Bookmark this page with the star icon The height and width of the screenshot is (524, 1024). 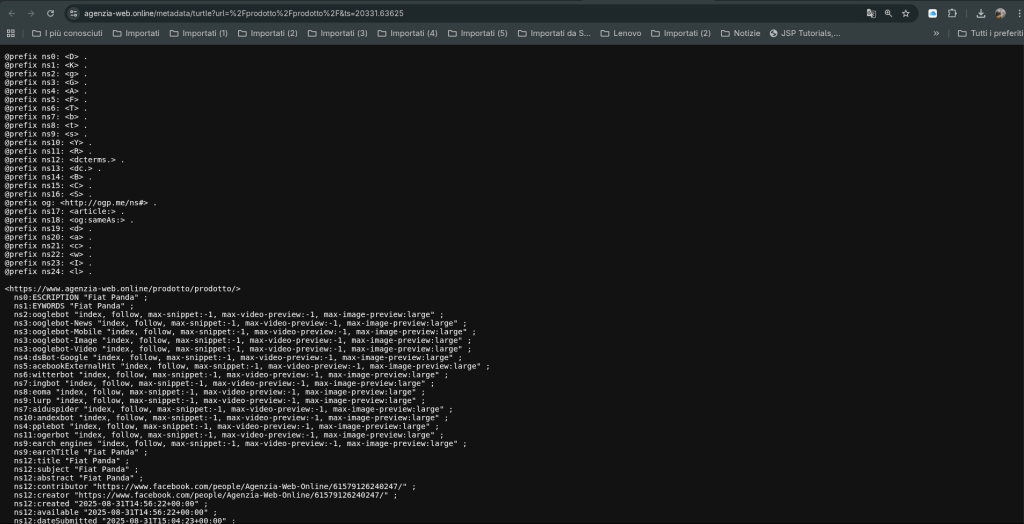(905, 14)
